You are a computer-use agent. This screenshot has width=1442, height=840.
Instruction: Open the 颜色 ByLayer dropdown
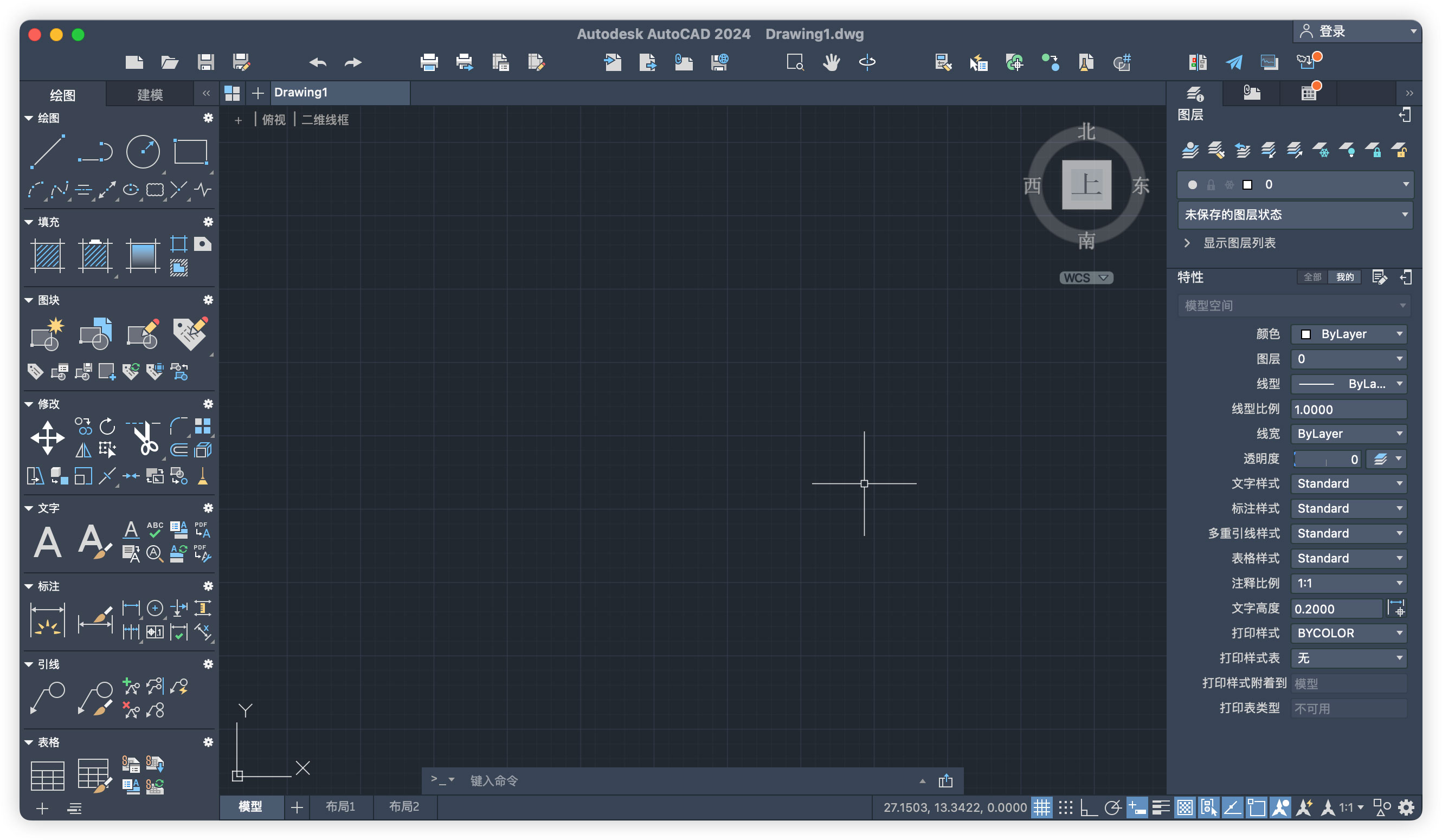(x=1349, y=334)
